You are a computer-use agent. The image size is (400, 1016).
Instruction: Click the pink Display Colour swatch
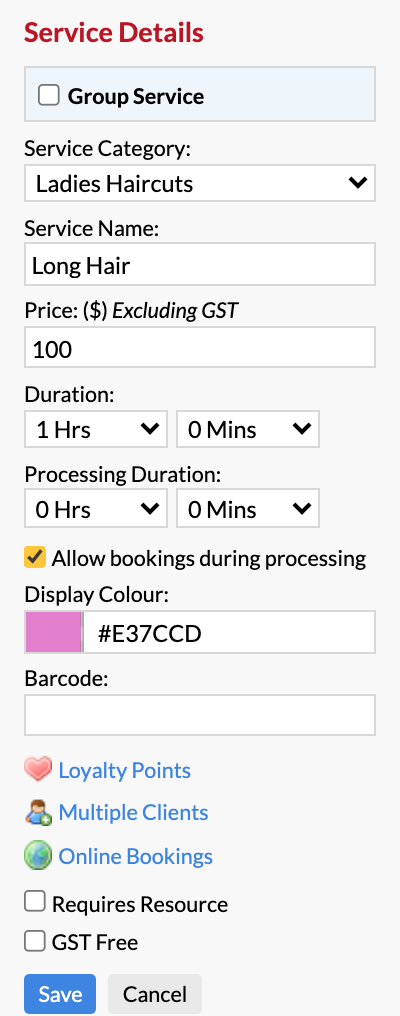pos(54,632)
